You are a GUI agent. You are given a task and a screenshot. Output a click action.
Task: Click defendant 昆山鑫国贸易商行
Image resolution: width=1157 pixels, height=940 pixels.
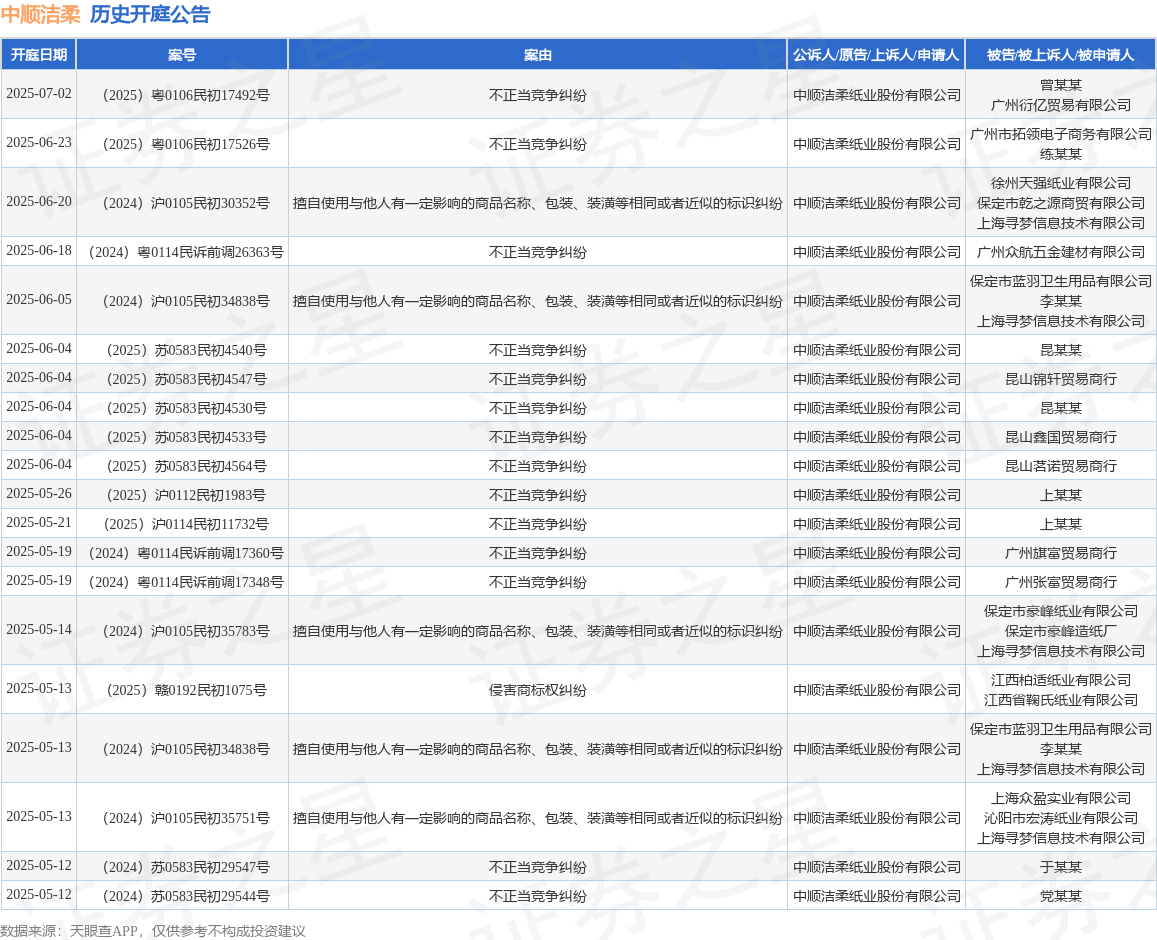coord(1060,437)
